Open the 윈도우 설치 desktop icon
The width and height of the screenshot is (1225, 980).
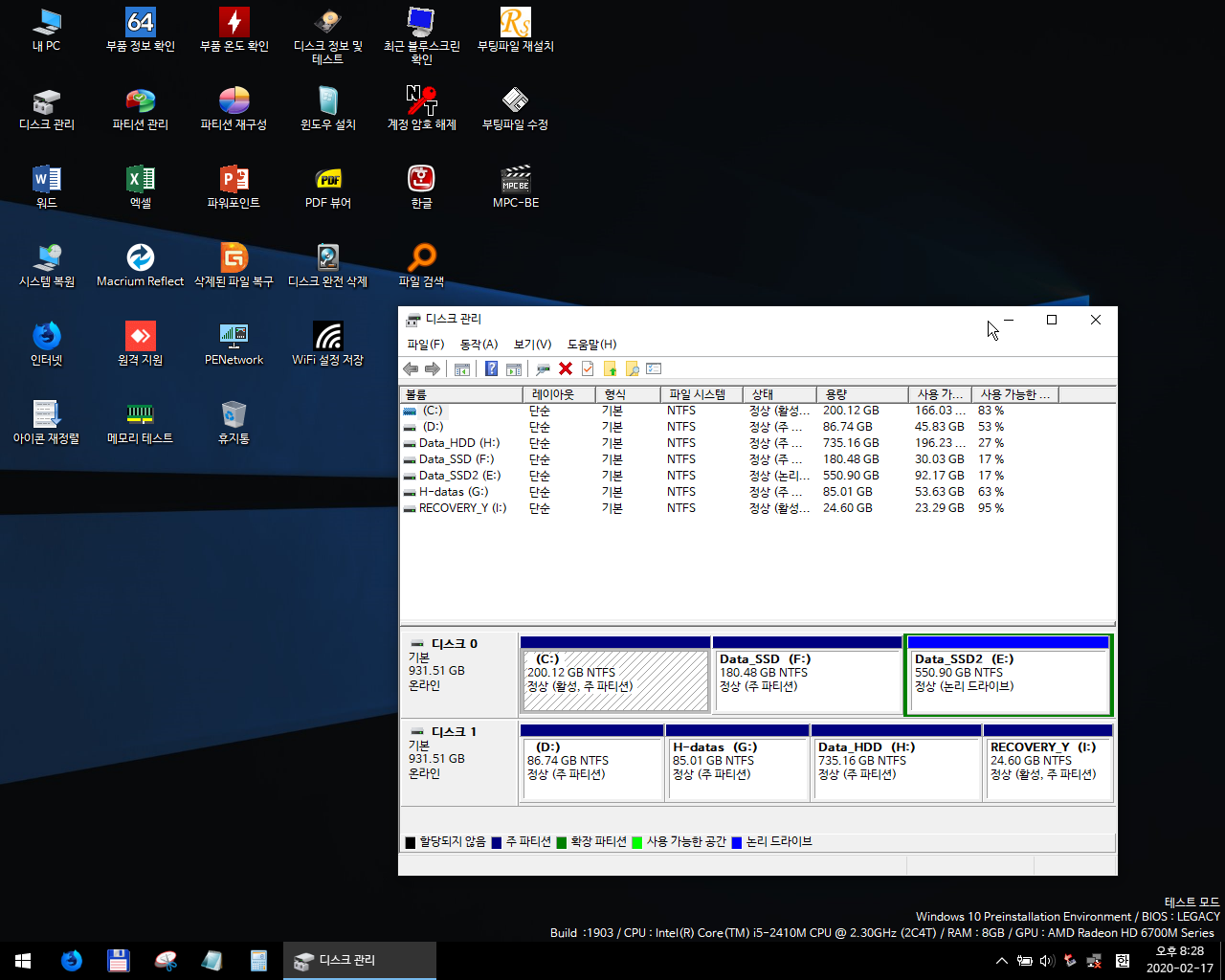tap(328, 109)
